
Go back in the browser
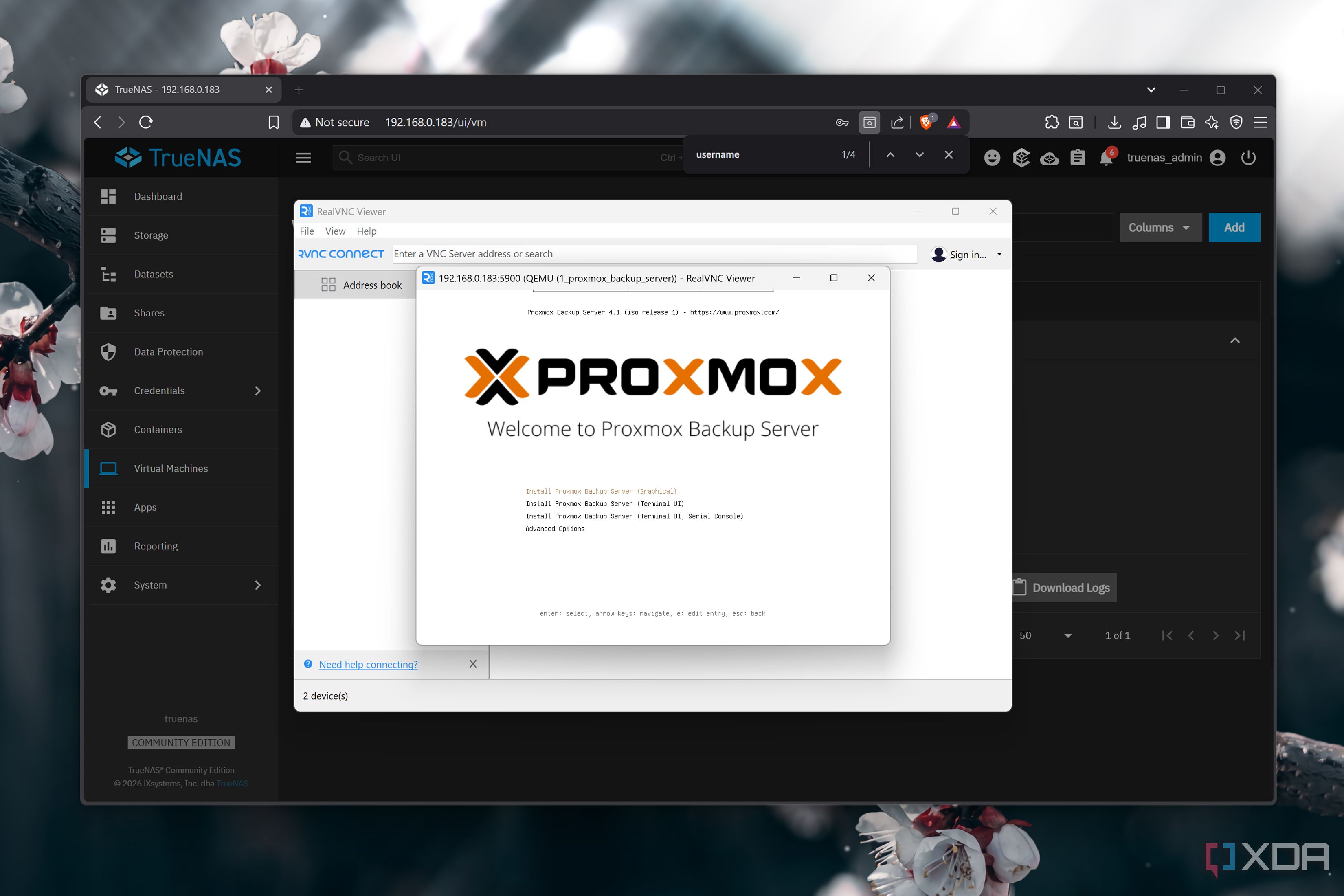pyautogui.click(x=98, y=122)
